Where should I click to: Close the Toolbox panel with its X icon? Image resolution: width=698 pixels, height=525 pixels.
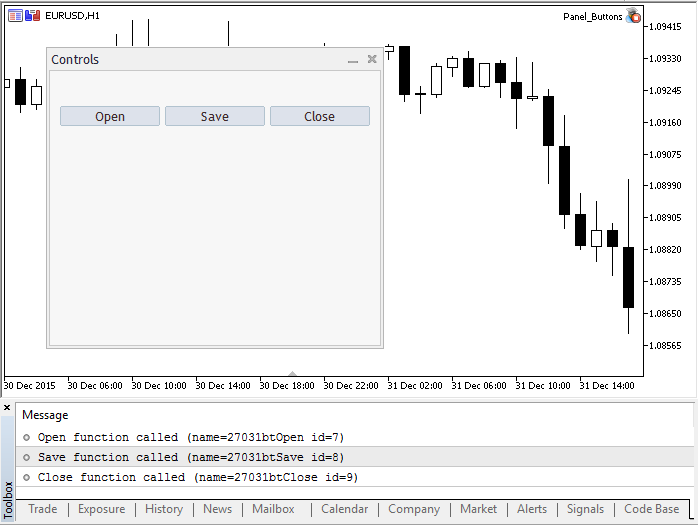7,408
